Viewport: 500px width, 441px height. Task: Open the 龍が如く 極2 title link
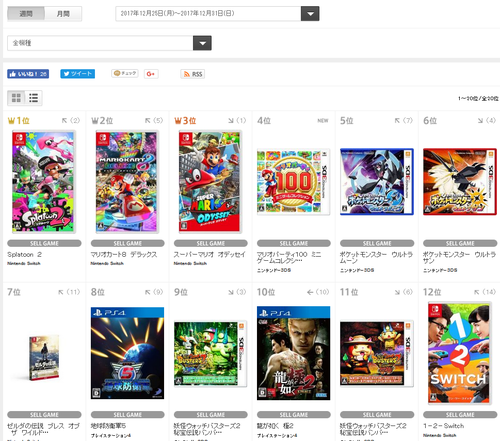coord(275,426)
